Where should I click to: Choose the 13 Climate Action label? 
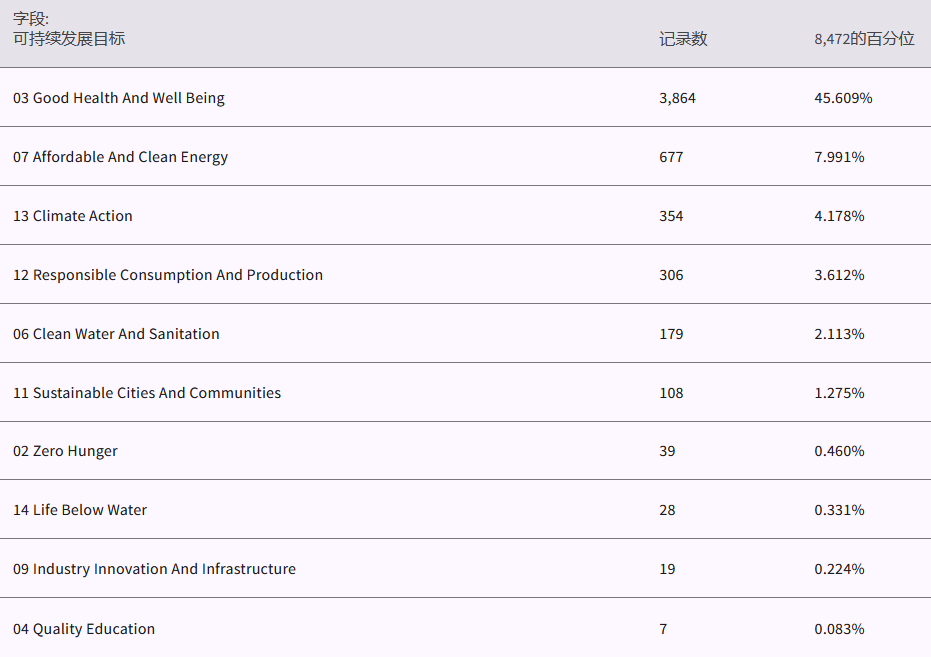[x=73, y=216]
